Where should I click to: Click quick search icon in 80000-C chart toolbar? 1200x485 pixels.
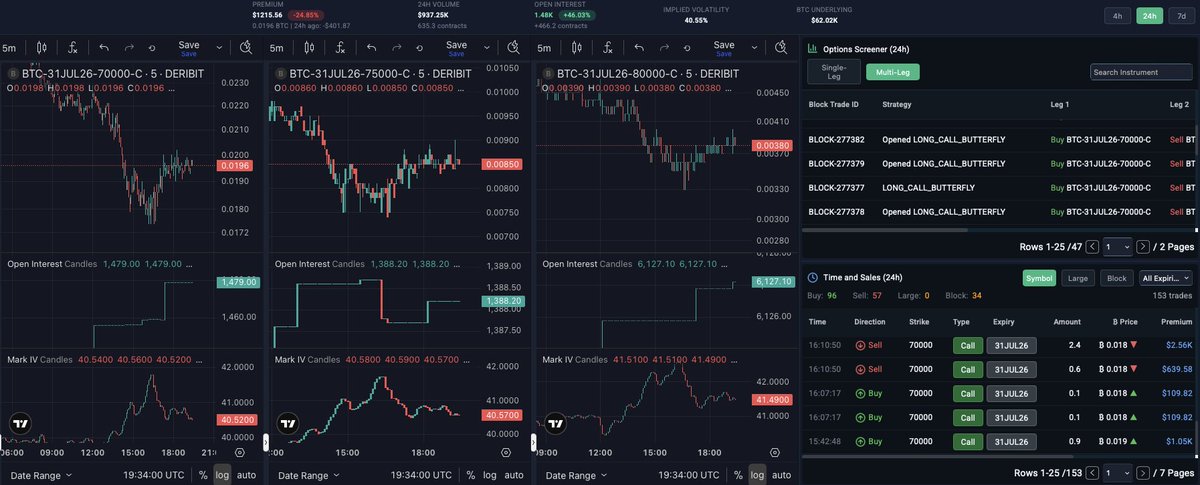click(x=781, y=47)
